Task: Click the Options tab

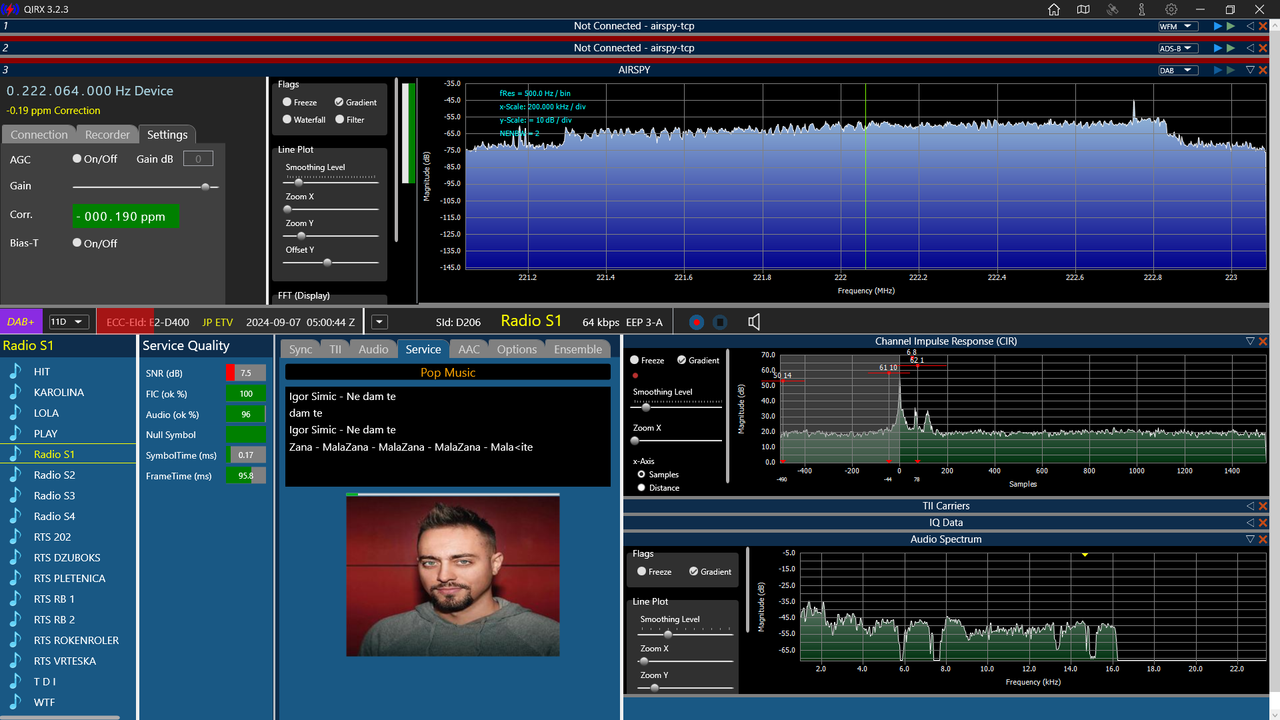Action: click(x=517, y=349)
